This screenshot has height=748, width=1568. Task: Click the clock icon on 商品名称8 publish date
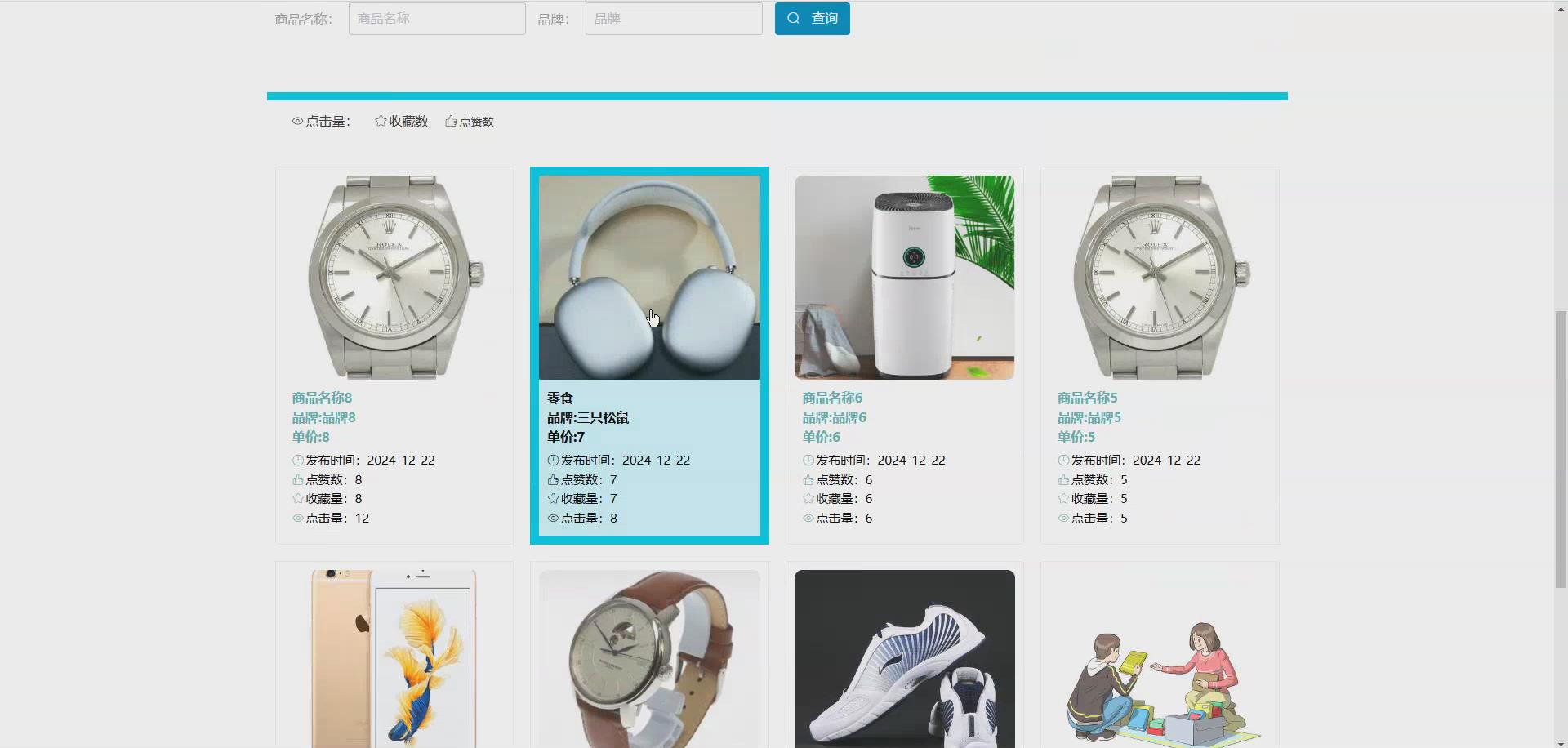[x=296, y=460]
